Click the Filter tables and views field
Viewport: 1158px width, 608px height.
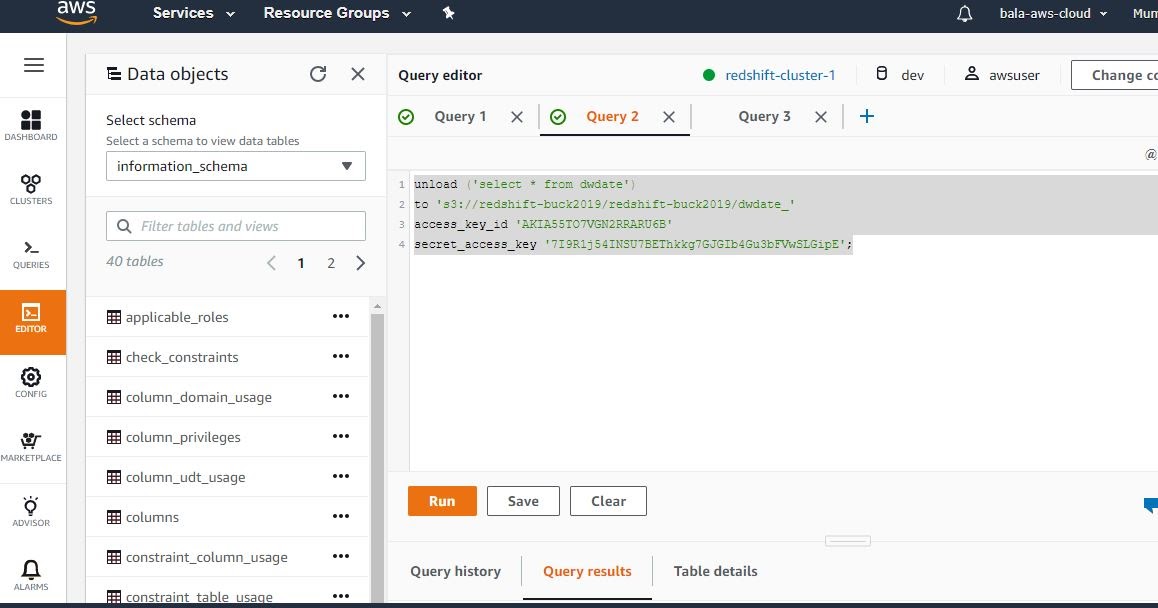[x=235, y=226]
